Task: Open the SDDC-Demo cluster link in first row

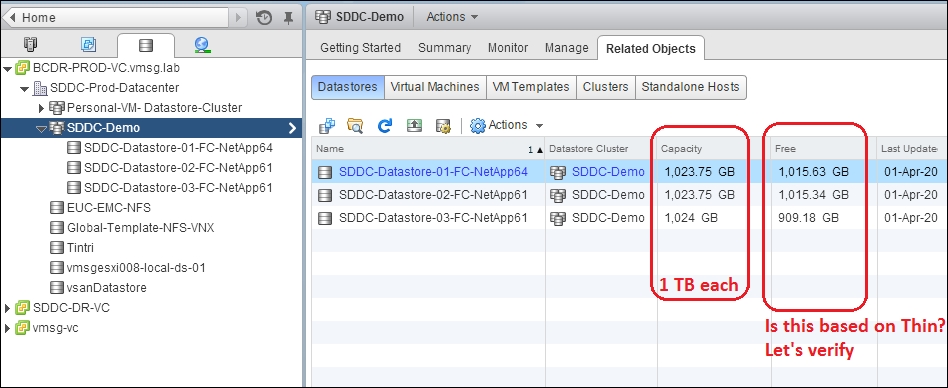Action: pos(608,172)
